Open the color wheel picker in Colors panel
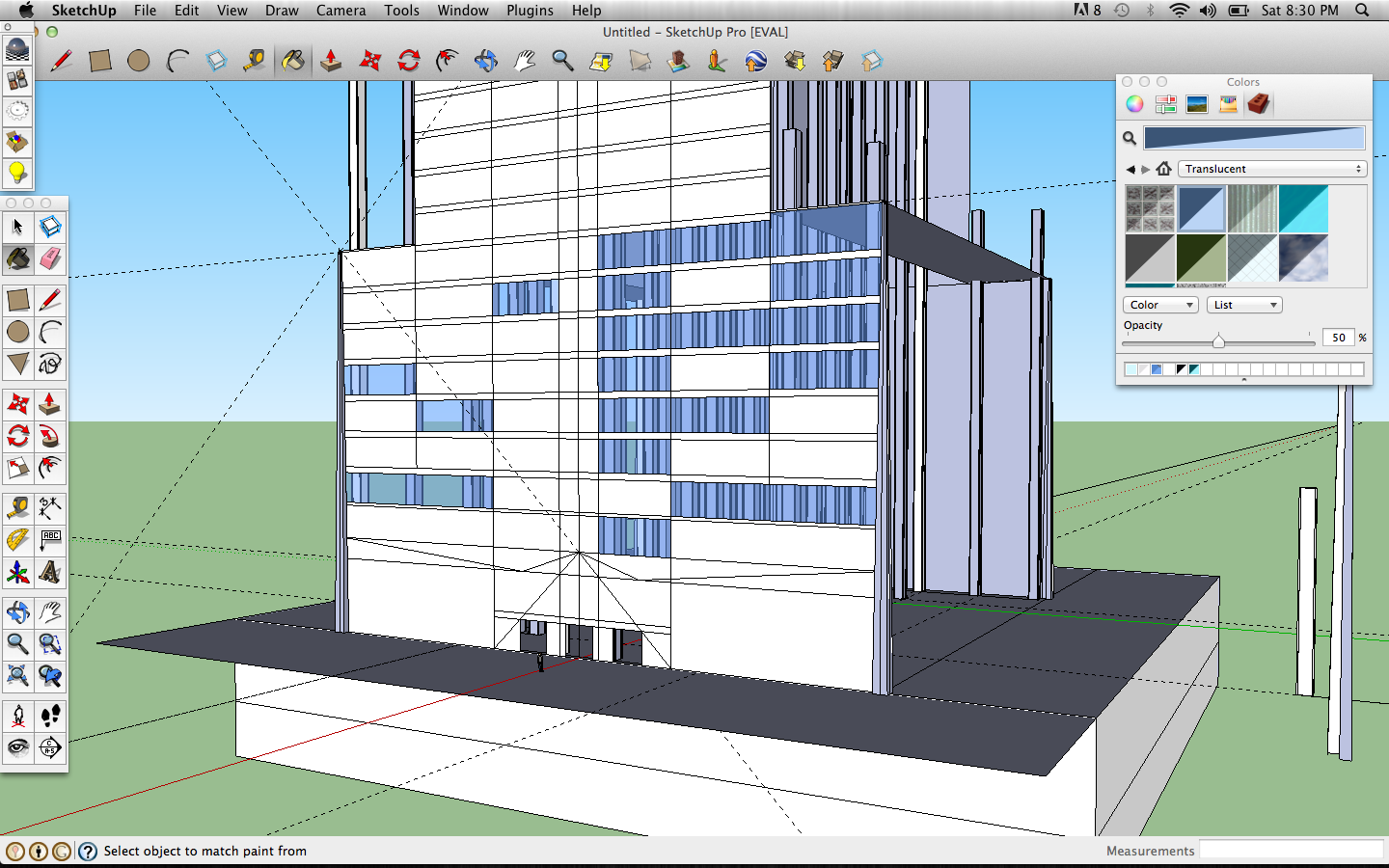This screenshot has height=868, width=1389. [1134, 103]
